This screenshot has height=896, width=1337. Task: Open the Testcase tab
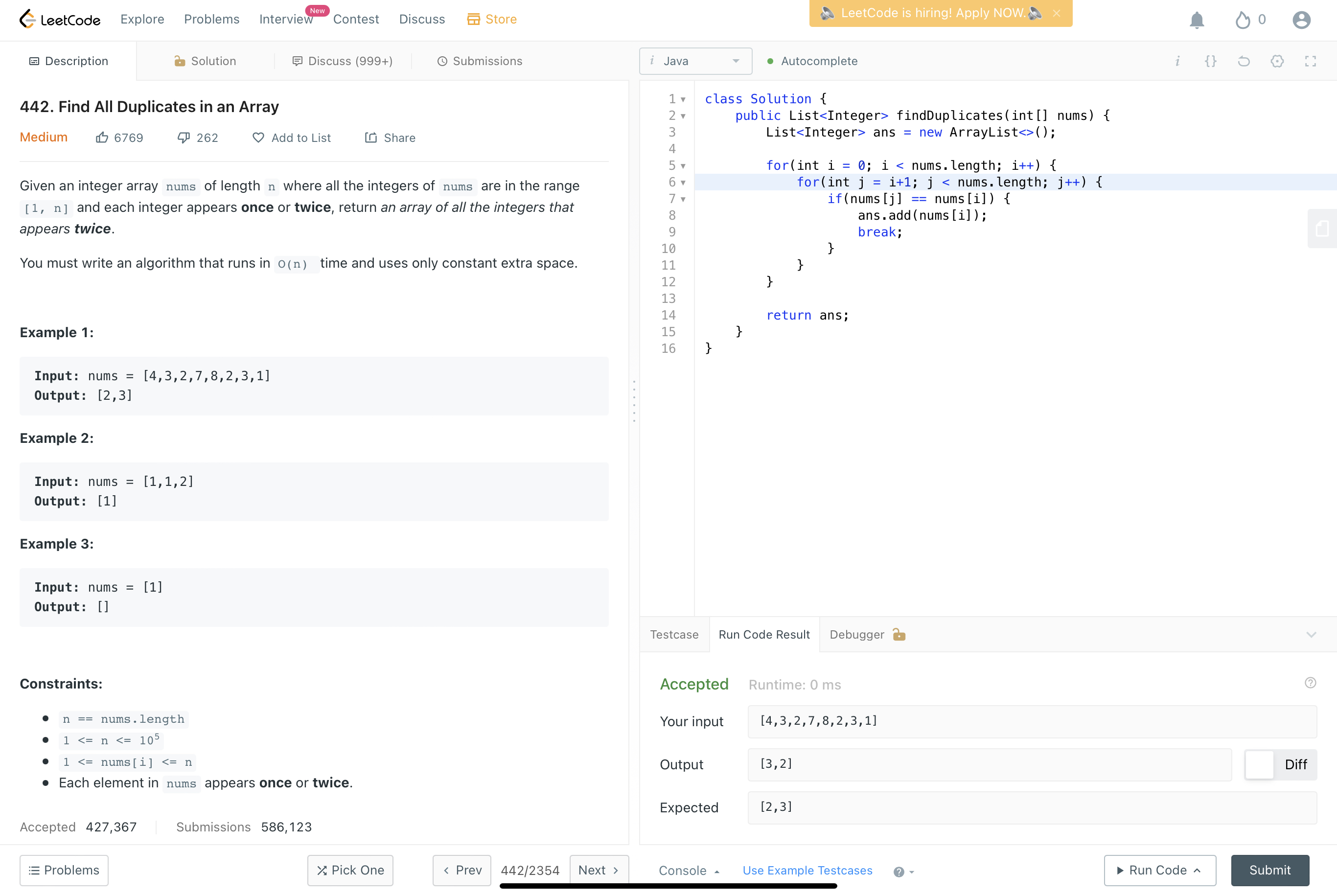674,635
